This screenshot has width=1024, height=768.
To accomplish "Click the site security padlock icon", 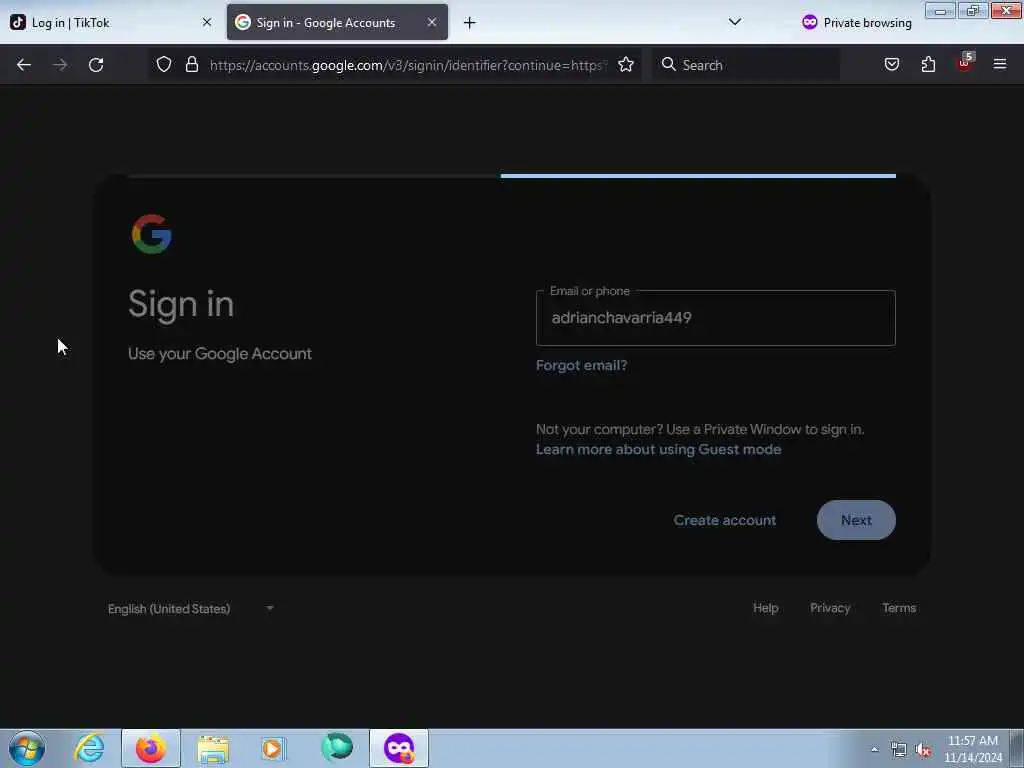I will pyautogui.click(x=191, y=64).
